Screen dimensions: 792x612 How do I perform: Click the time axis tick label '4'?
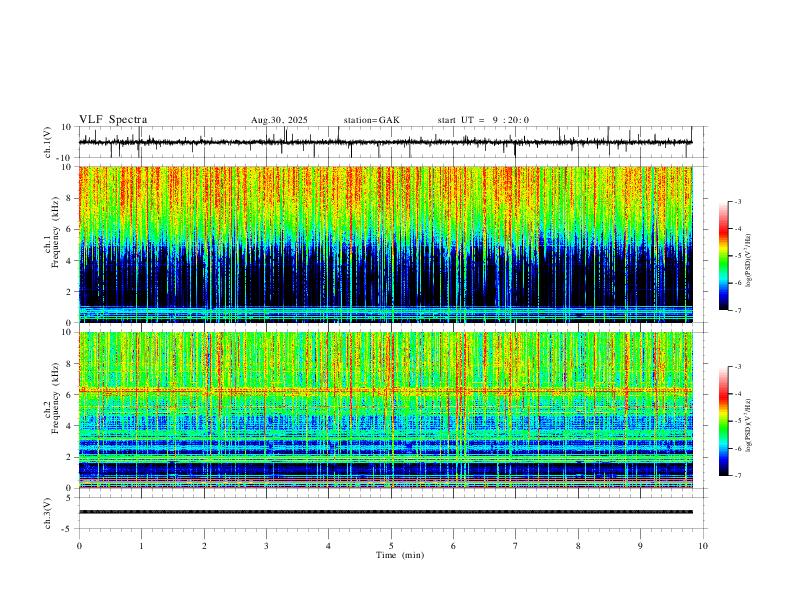click(x=328, y=546)
